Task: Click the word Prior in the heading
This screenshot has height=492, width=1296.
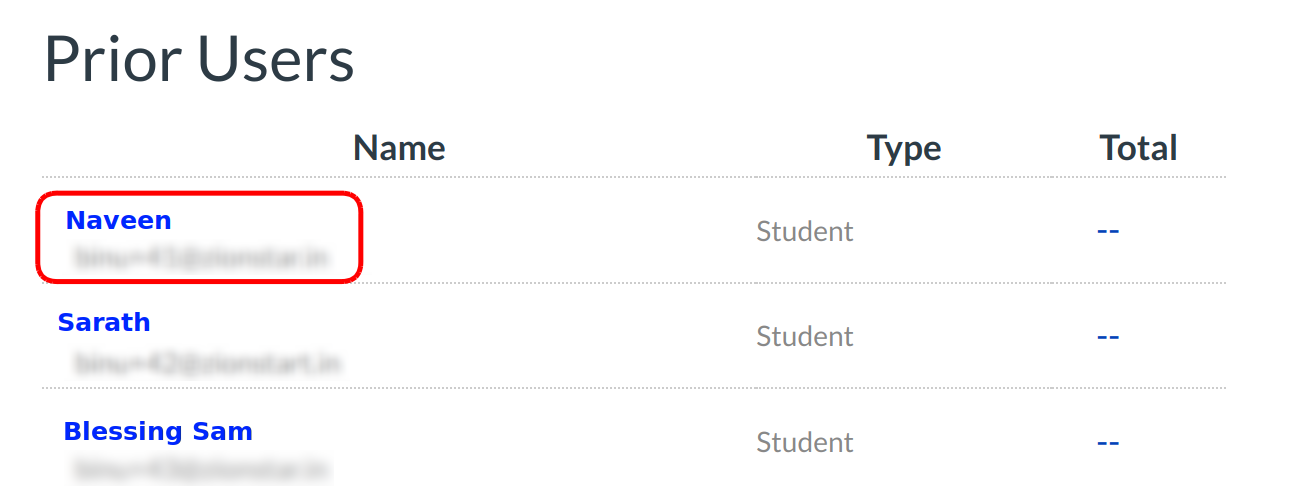Action: click(x=113, y=60)
